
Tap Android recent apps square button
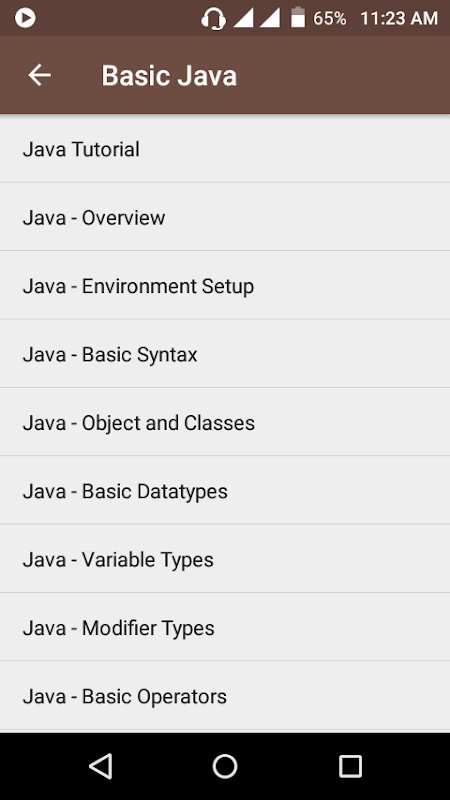(351, 766)
